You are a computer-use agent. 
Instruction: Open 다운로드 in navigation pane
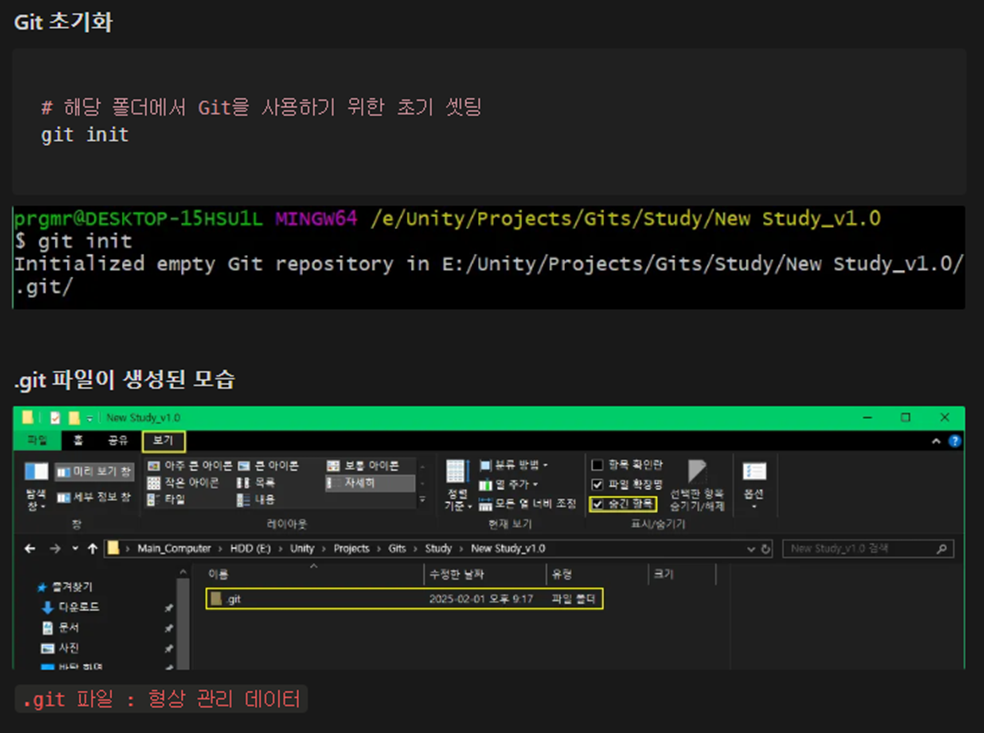pos(70,607)
